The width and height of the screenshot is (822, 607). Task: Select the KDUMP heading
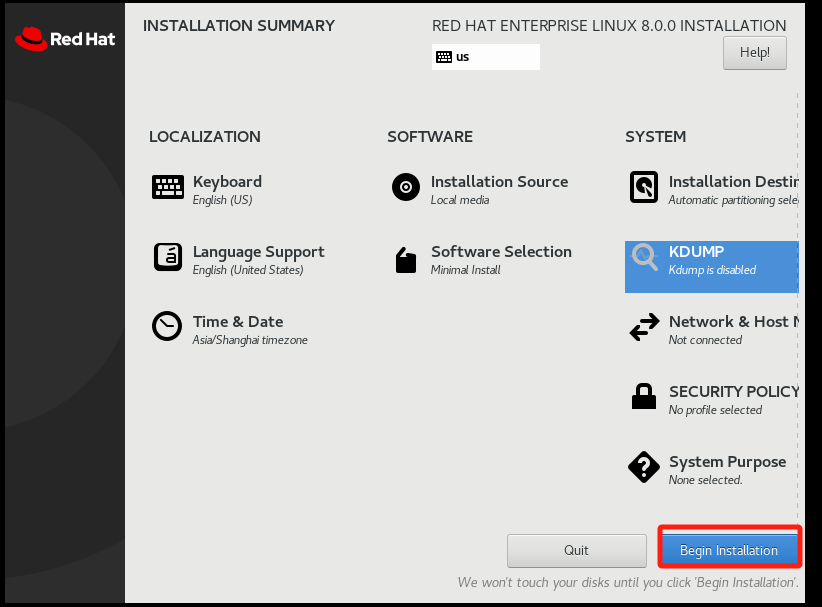696,252
